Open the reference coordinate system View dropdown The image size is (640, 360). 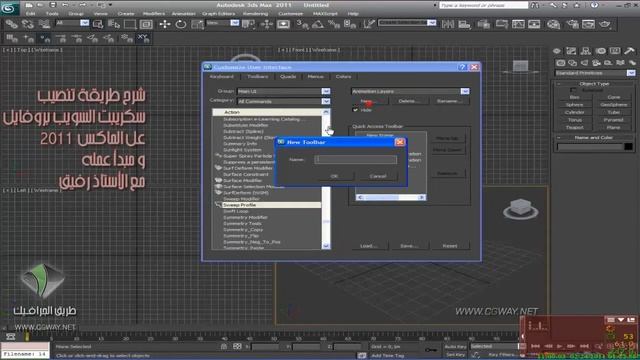click(222, 23)
